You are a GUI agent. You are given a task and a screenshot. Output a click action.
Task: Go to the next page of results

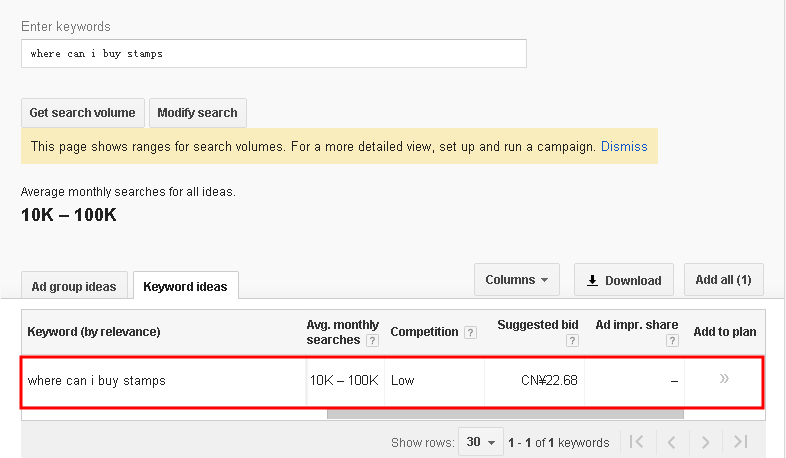[706, 442]
